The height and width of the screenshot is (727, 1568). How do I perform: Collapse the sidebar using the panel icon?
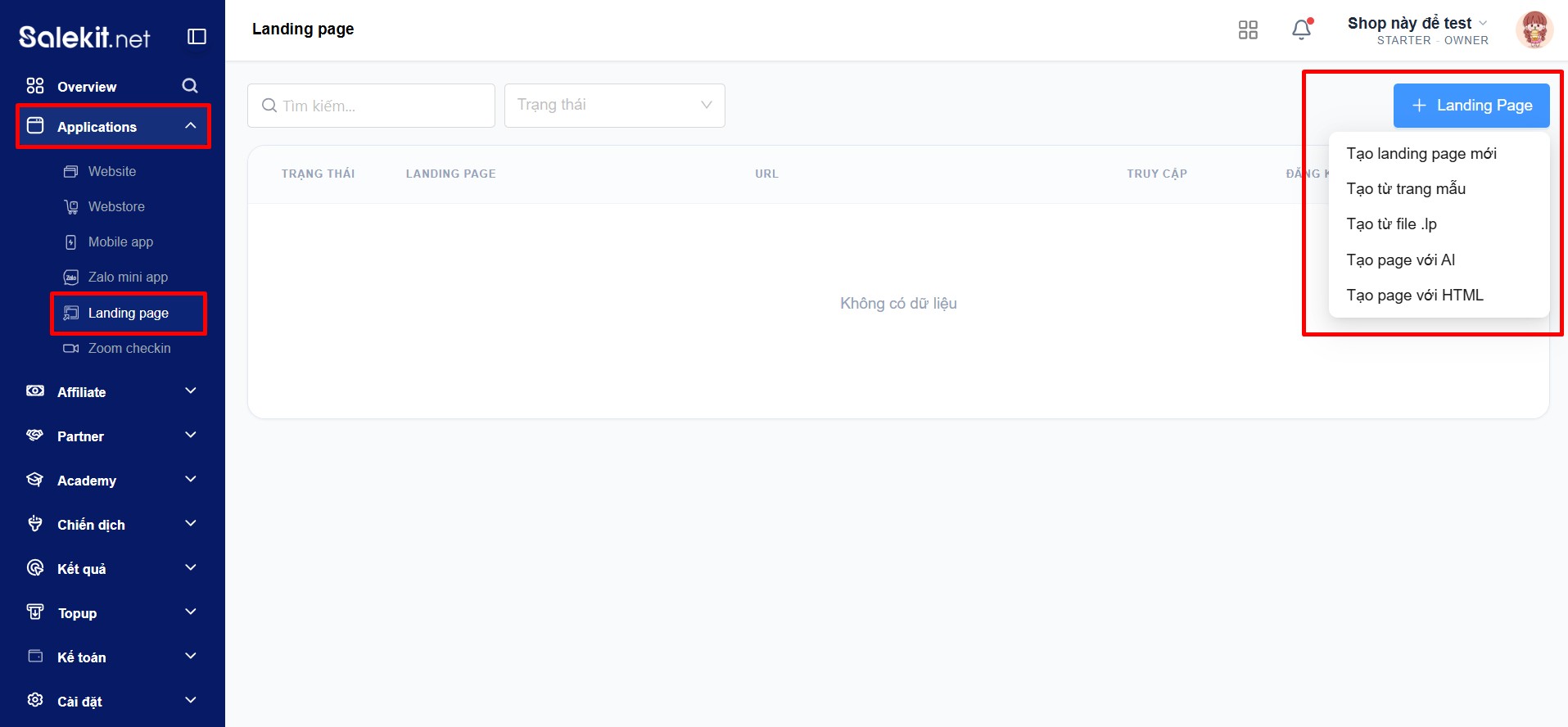tap(197, 36)
